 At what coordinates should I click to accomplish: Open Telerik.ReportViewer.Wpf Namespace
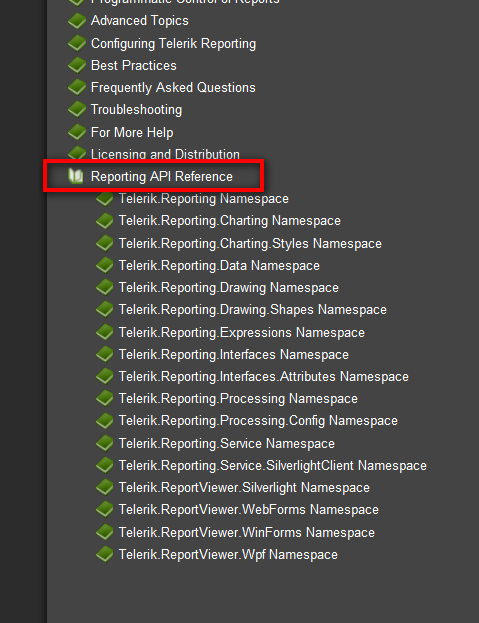click(228, 555)
